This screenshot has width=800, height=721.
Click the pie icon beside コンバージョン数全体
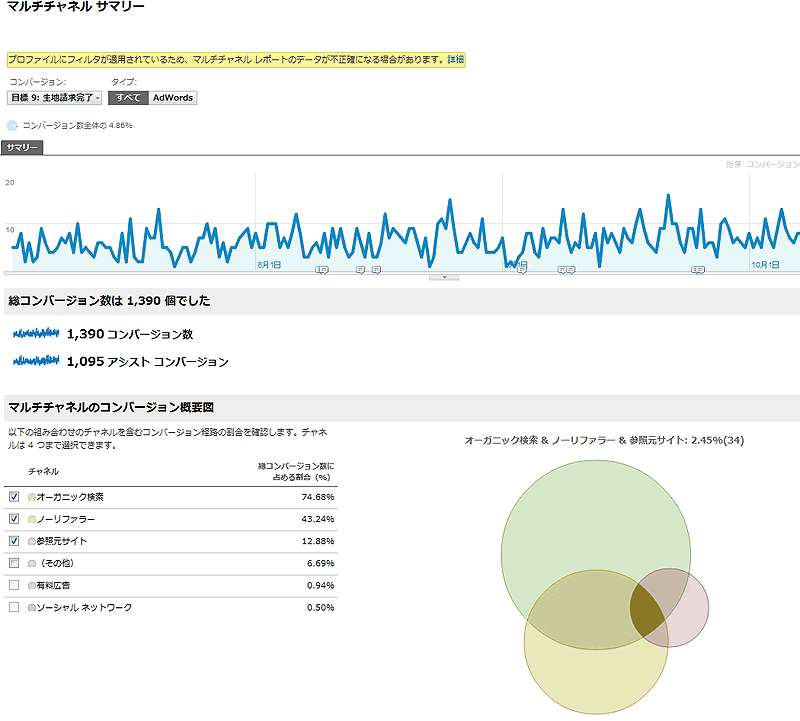click(13, 126)
